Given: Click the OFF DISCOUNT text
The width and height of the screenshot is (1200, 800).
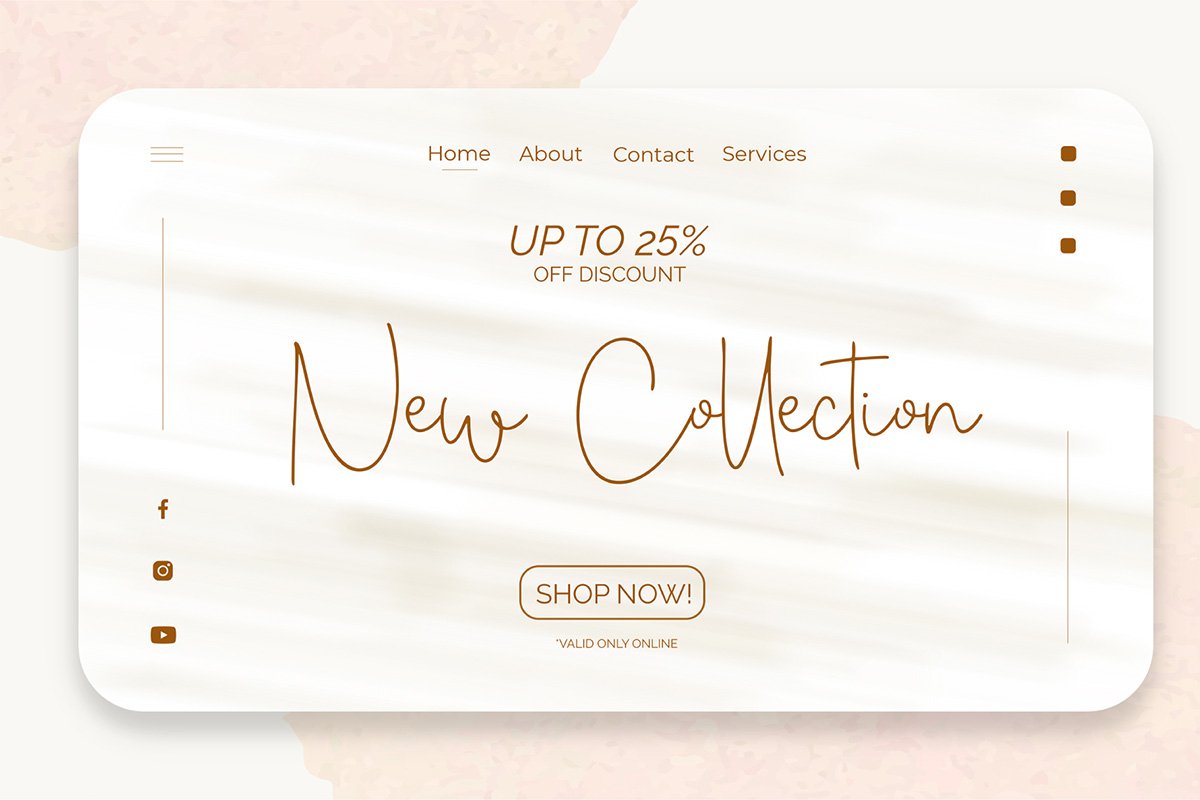Looking at the screenshot, I should [x=610, y=274].
